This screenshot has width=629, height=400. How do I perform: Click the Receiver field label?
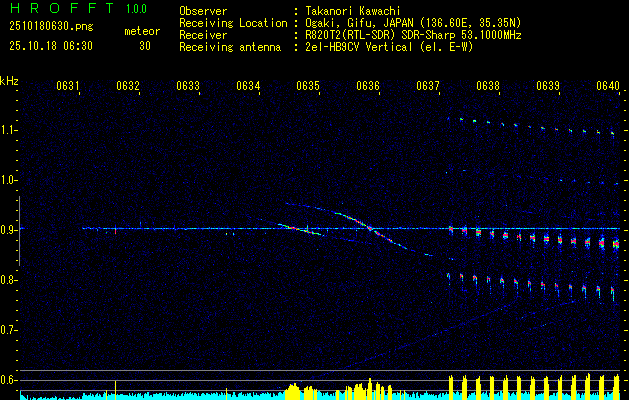203,35
